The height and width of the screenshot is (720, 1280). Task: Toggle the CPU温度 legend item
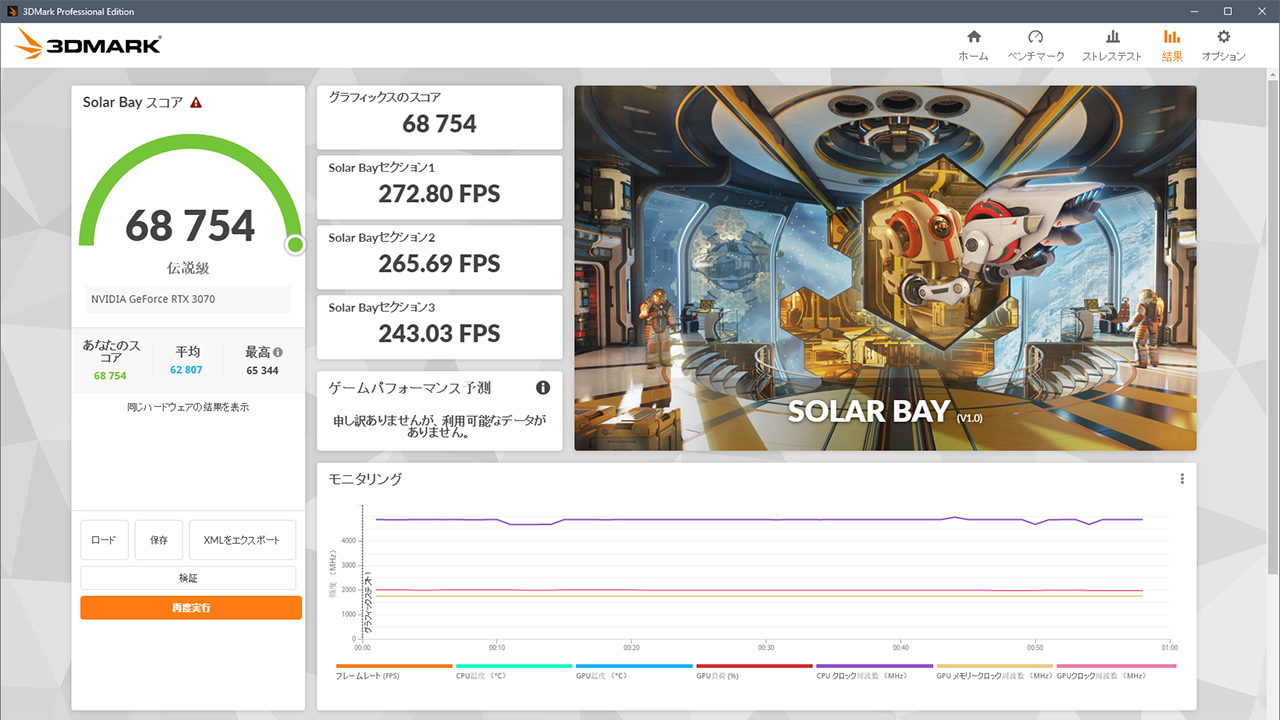tap(514, 671)
